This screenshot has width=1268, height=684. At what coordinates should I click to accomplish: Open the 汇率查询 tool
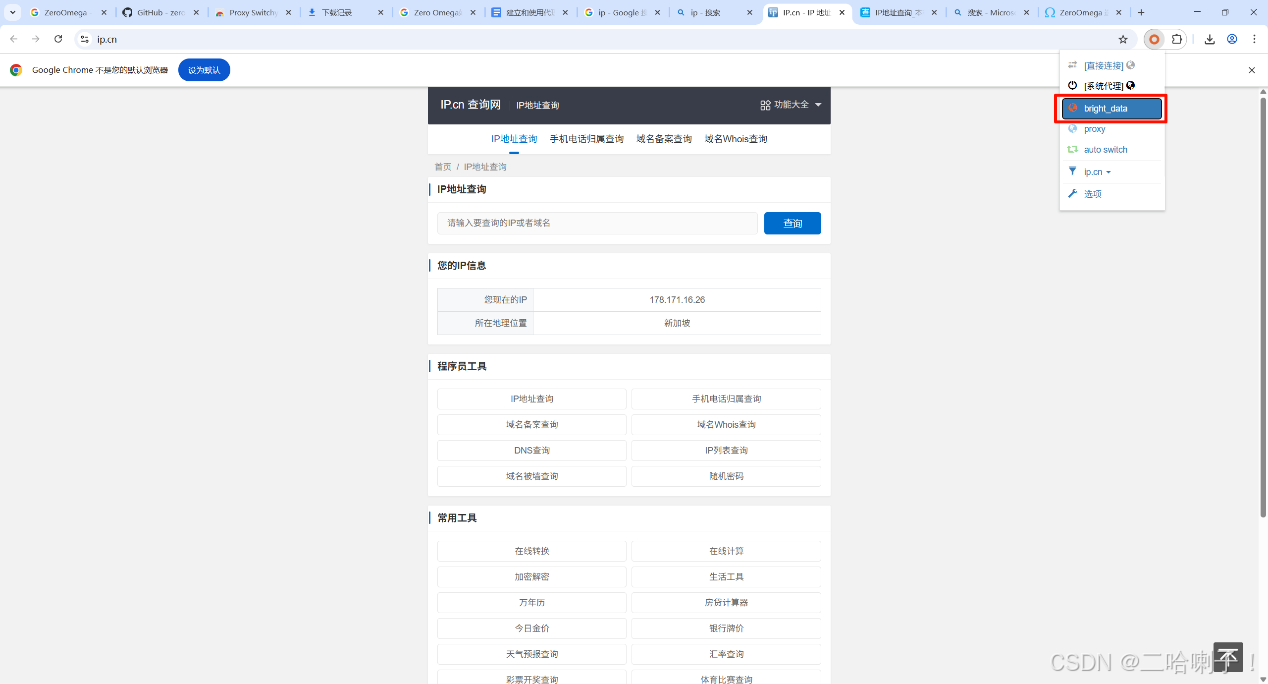pyautogui.click(x=727, y=655)
